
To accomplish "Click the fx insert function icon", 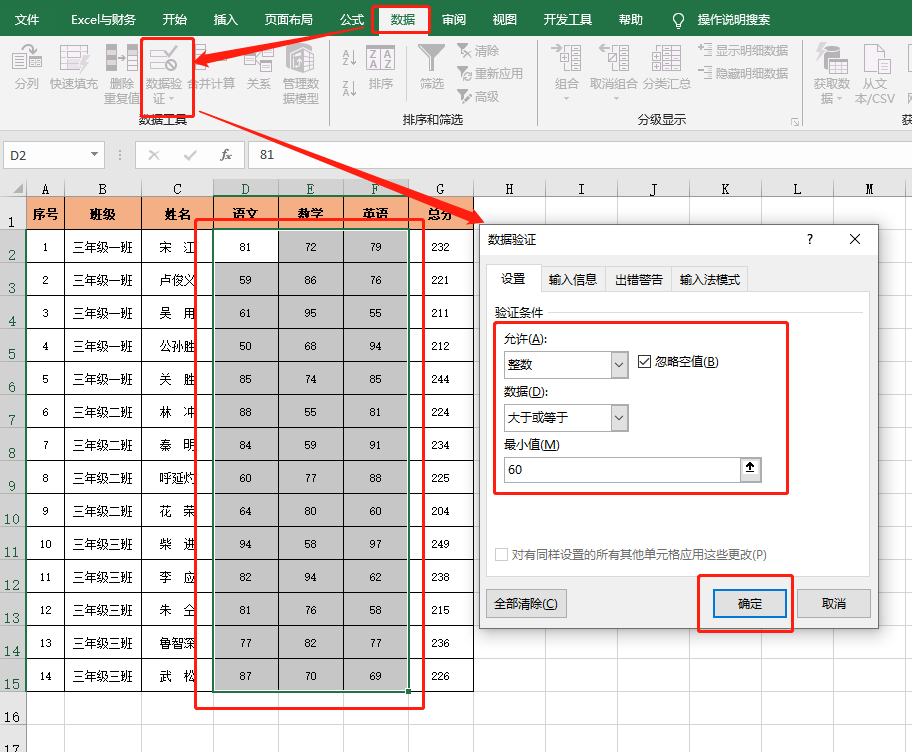I will click(226, 155).
